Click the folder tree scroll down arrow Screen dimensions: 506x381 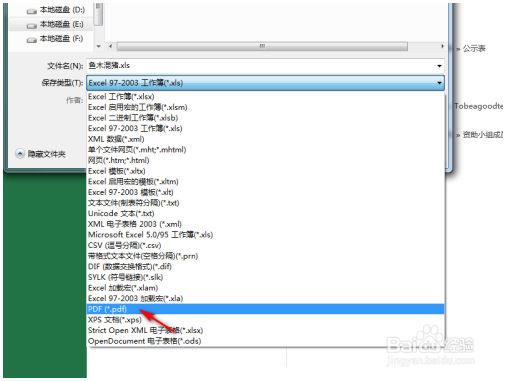pyautogui.click(x=99, y=46)
